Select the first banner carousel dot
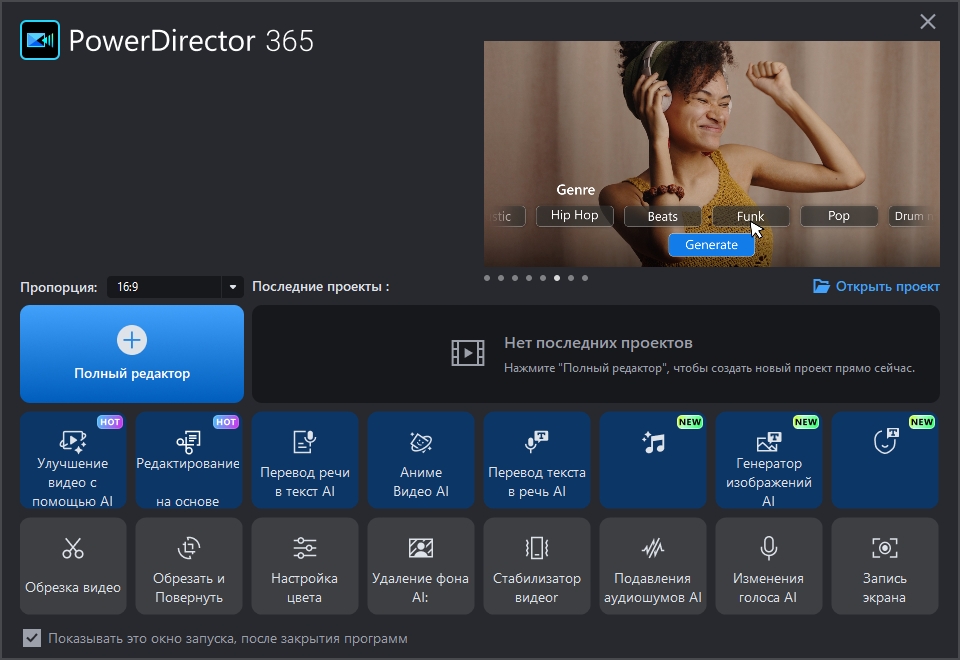 pyautogui.click(x=487, y=278)
